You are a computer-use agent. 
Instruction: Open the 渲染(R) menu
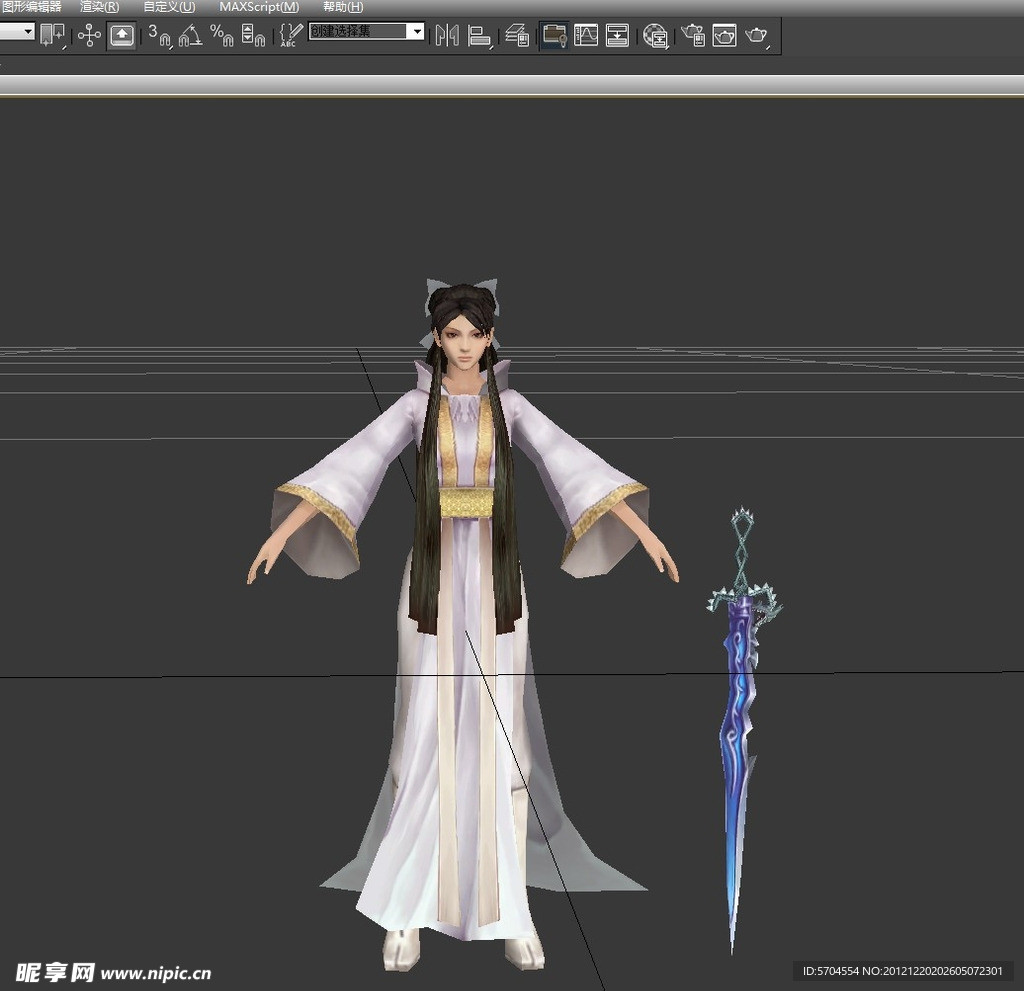click(x=99, y=7)
